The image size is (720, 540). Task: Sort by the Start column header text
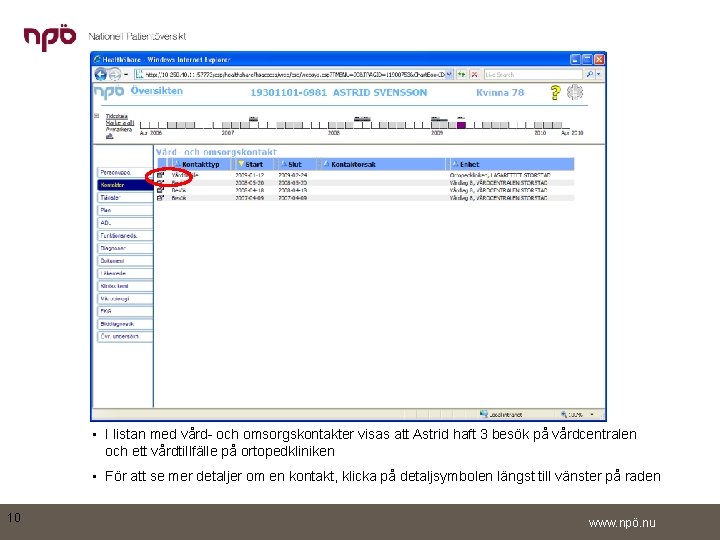[254, 164]
